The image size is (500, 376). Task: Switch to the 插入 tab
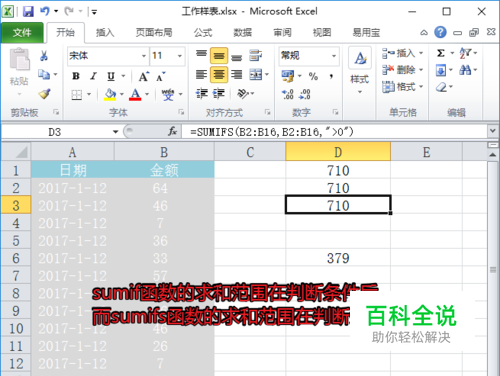(105, 33)
